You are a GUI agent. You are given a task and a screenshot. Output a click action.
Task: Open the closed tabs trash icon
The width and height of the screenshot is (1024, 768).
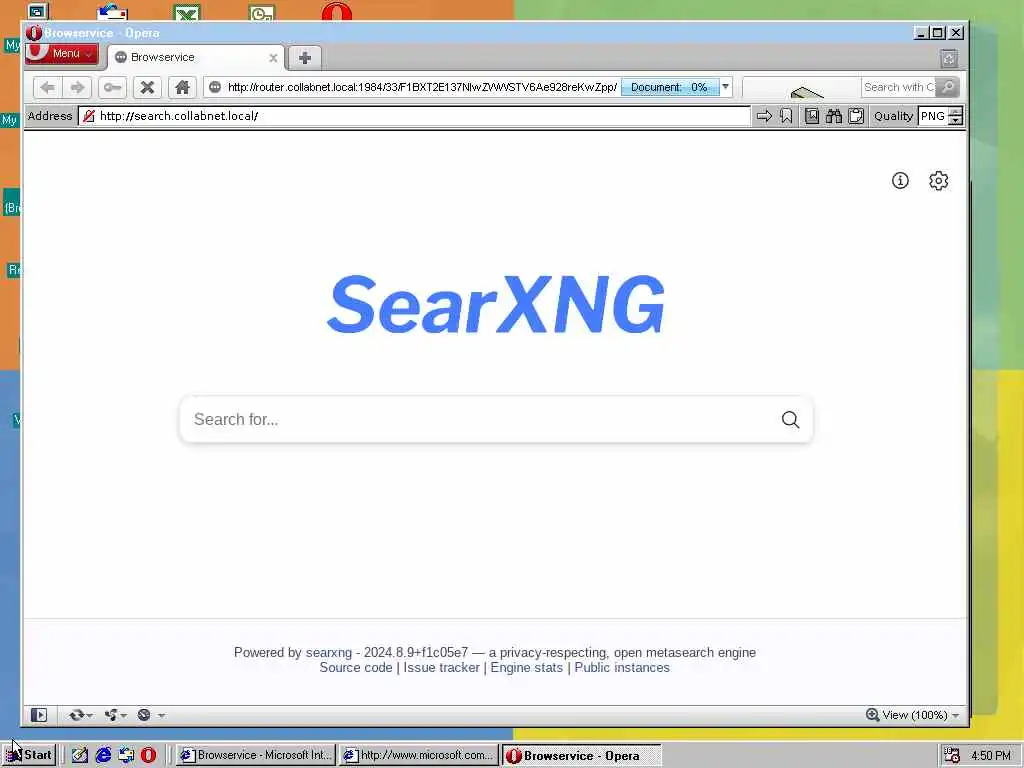coord(949,59)
